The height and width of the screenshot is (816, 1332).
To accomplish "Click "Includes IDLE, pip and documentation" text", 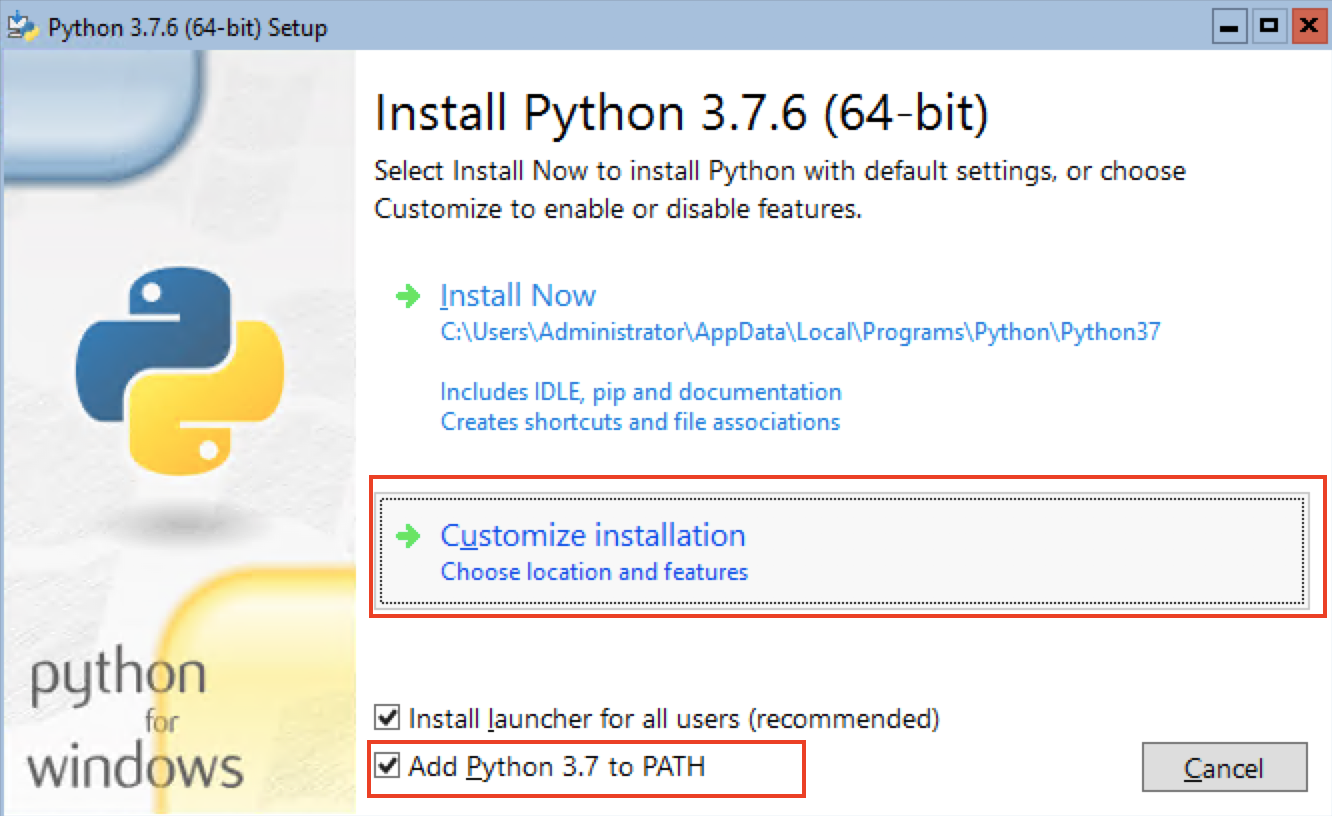I will point(641,391).
